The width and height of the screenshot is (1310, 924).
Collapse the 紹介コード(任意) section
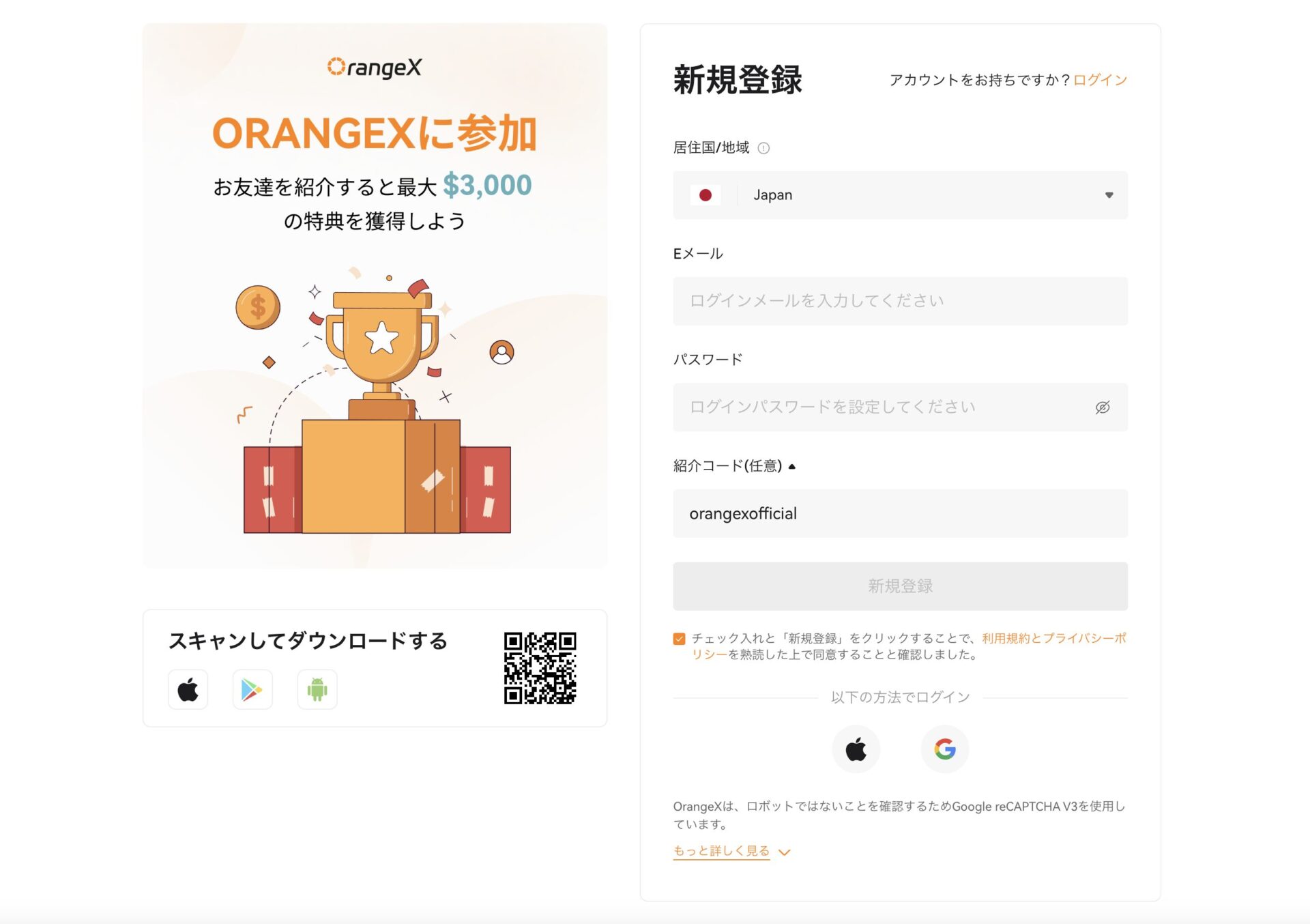[x=791, y=465]
